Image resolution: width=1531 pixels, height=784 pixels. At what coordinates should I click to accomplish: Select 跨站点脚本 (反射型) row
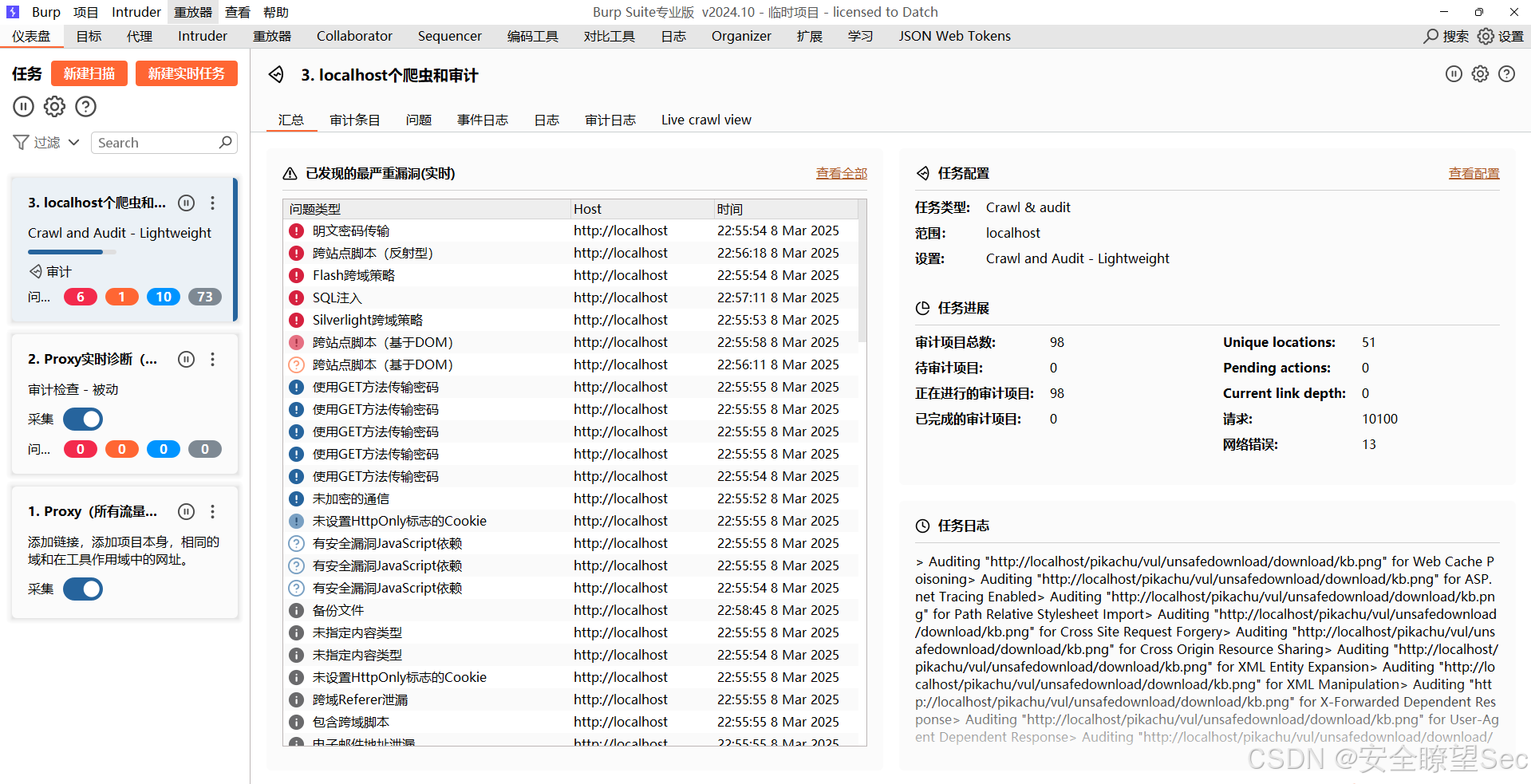(570, 253)
